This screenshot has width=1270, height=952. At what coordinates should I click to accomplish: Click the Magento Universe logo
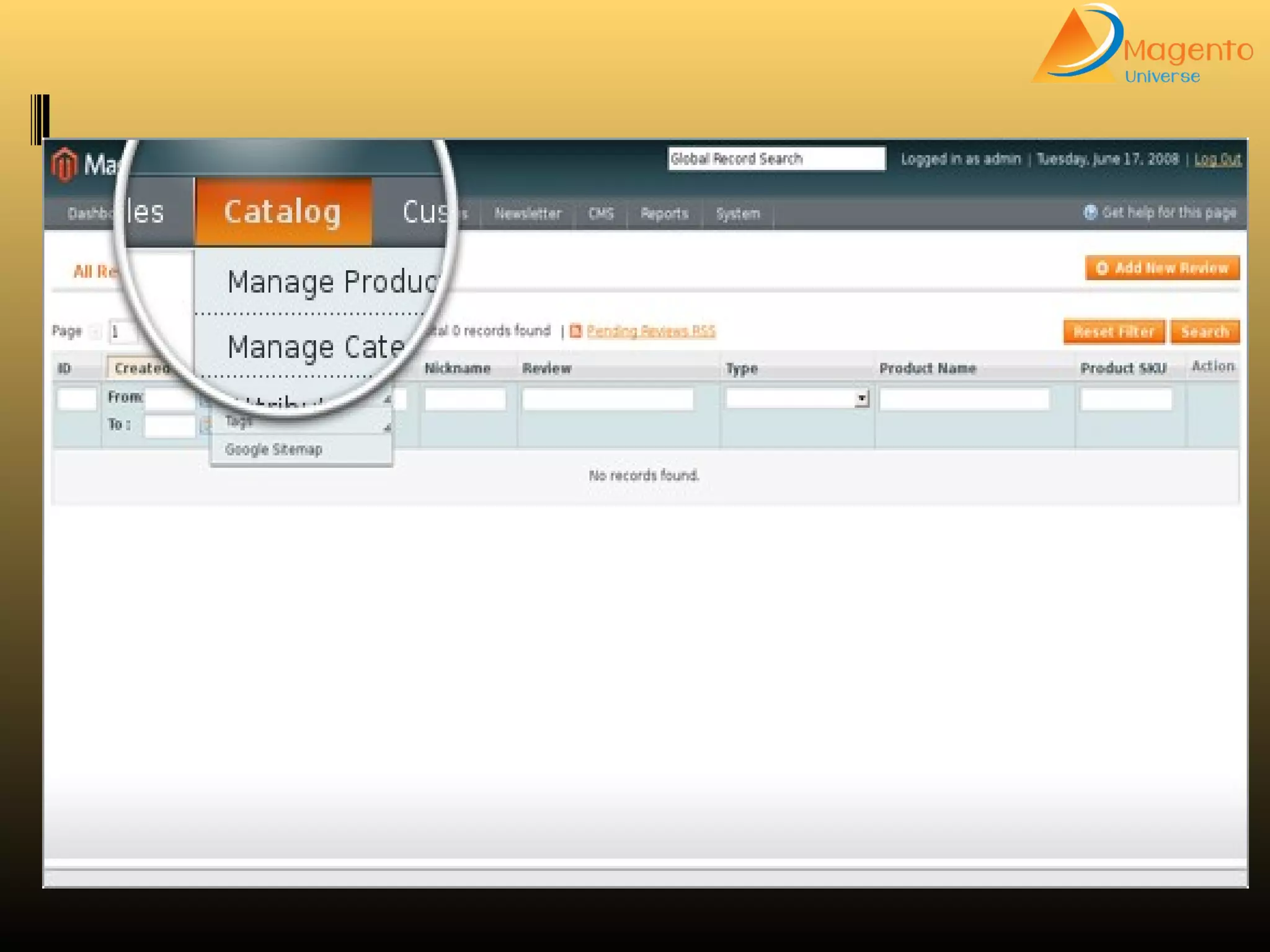[1142, 45]
